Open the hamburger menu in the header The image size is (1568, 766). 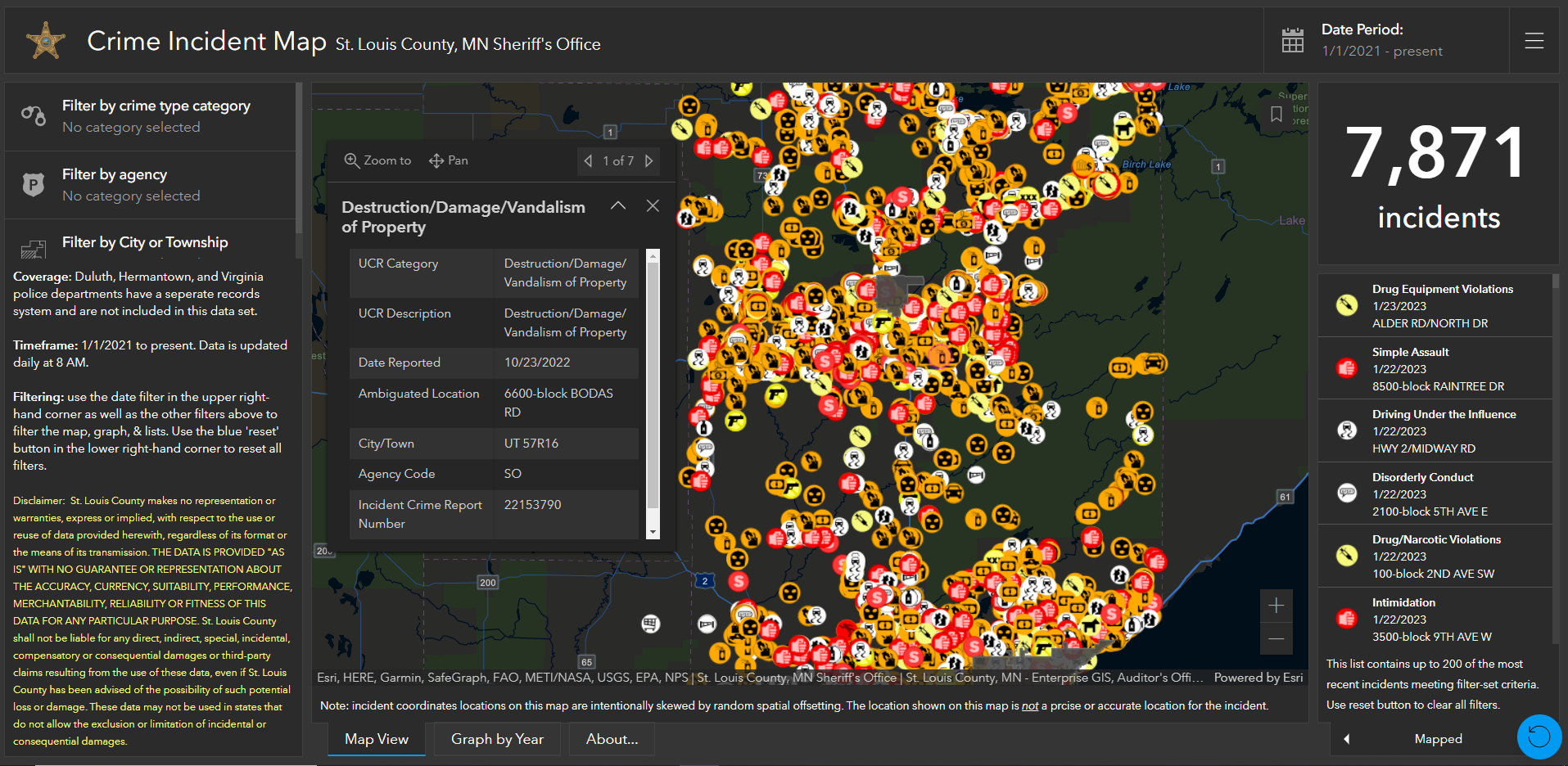tap(1534, 41)
